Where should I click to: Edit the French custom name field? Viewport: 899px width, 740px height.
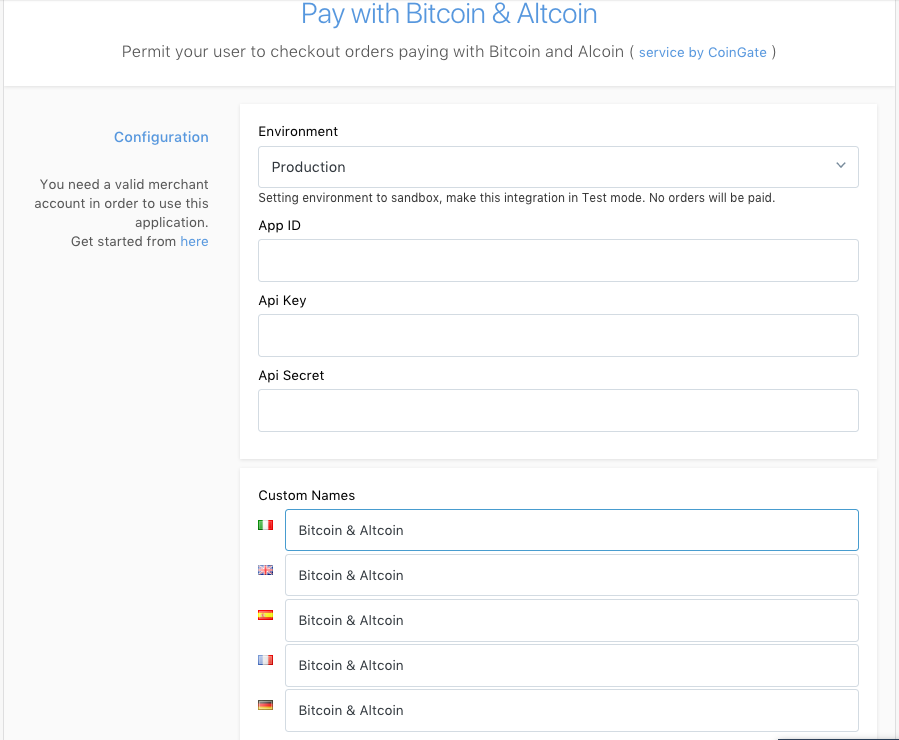[571, 665]
